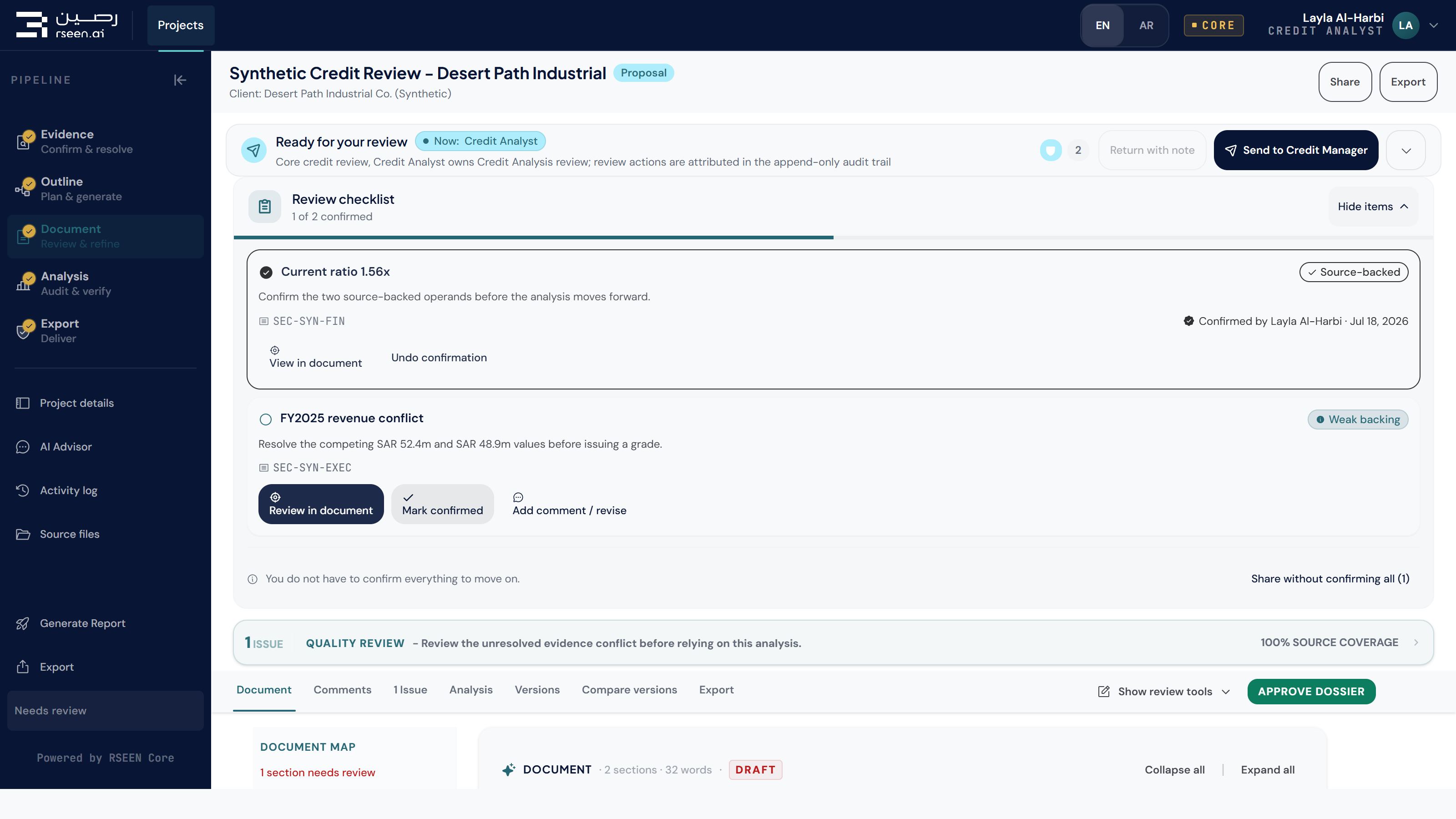Viewport: 1456px width, 819px height.
Task: Click the Weak backing badge
Action: tap(1358, 420)
